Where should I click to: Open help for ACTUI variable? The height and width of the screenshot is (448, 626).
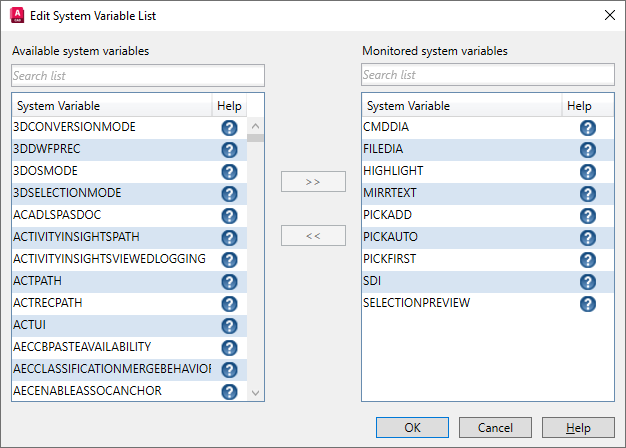[x=229, y=326]
